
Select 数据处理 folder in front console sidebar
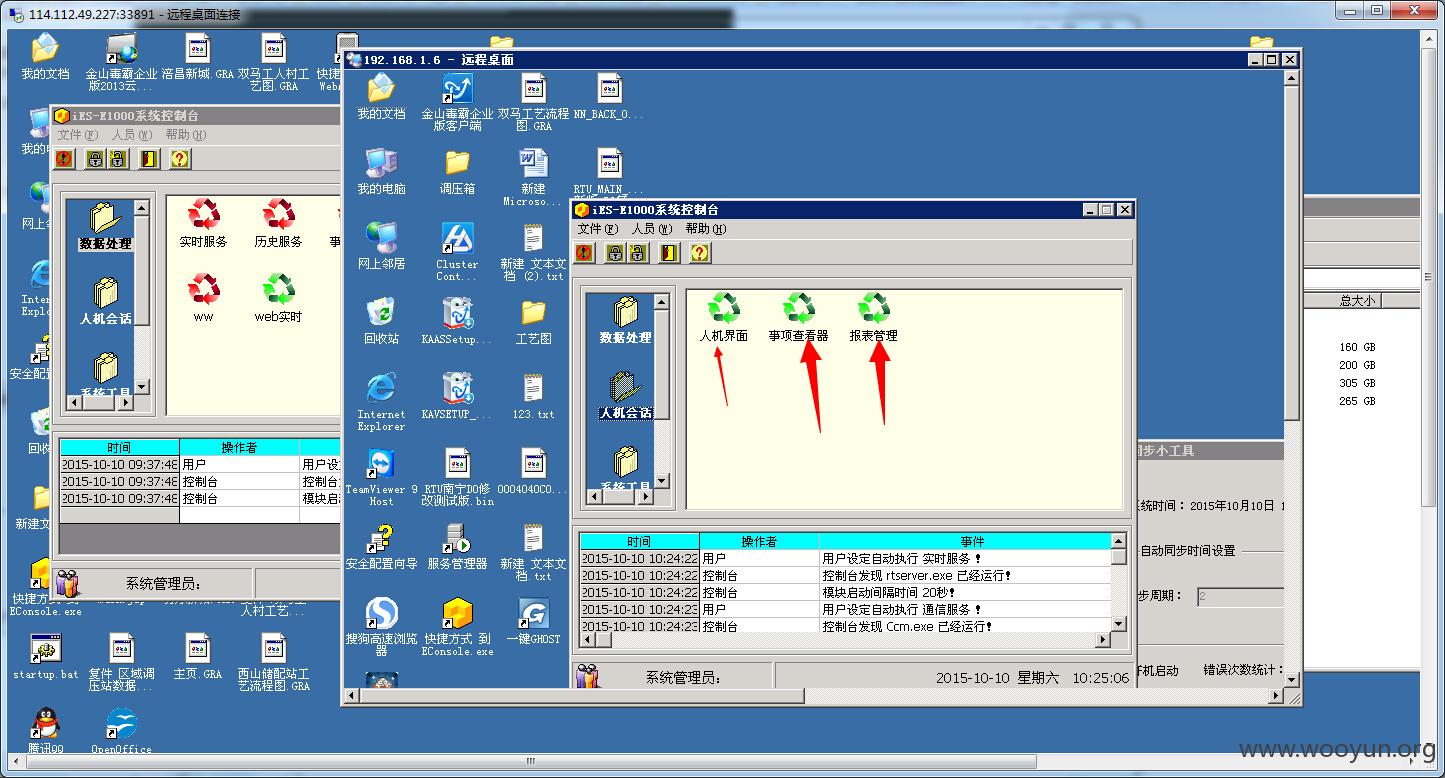(626, 321)
